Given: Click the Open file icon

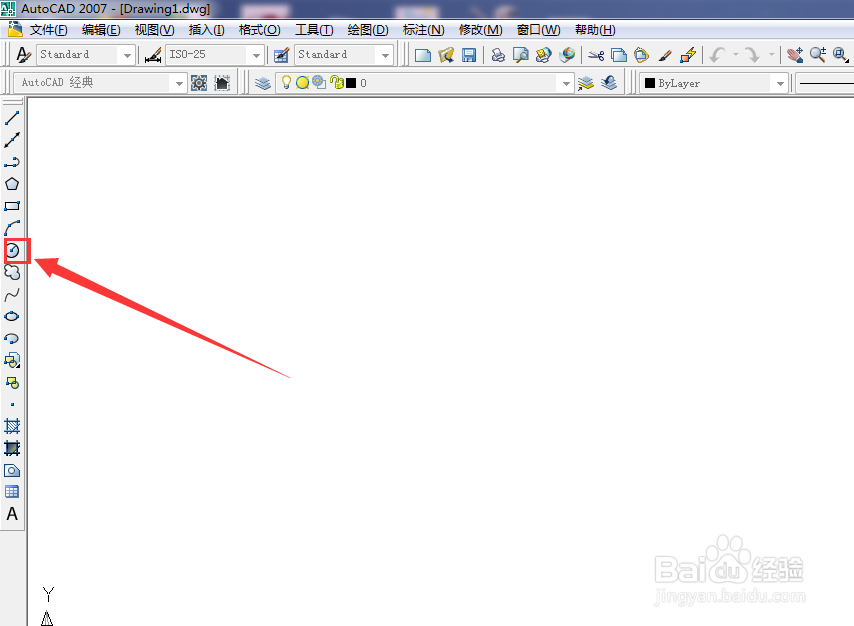Looking at the screenshot, I should point(446,54).
